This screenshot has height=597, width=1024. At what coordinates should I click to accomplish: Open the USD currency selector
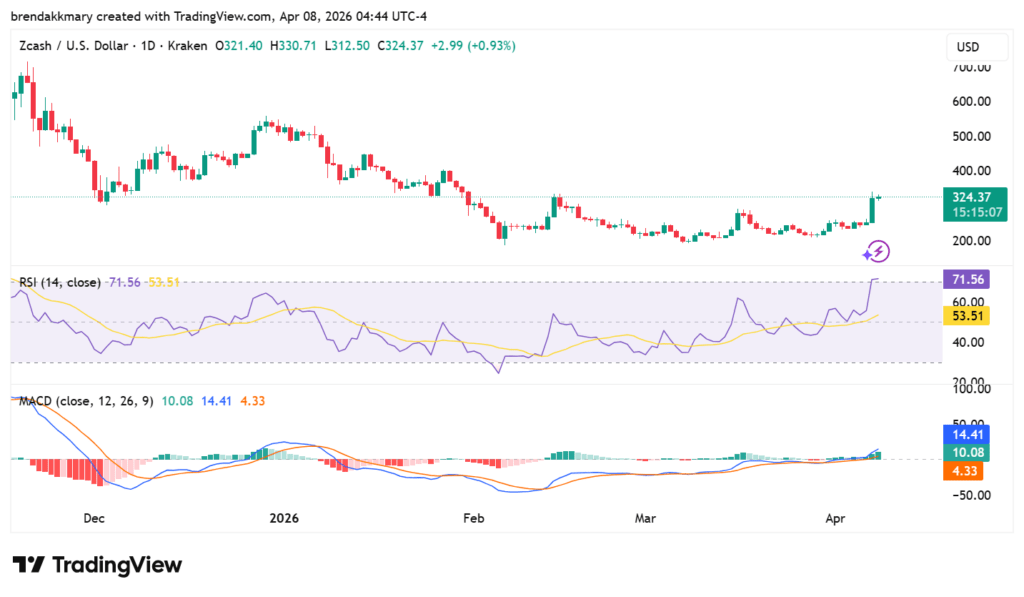click(976, 46)
